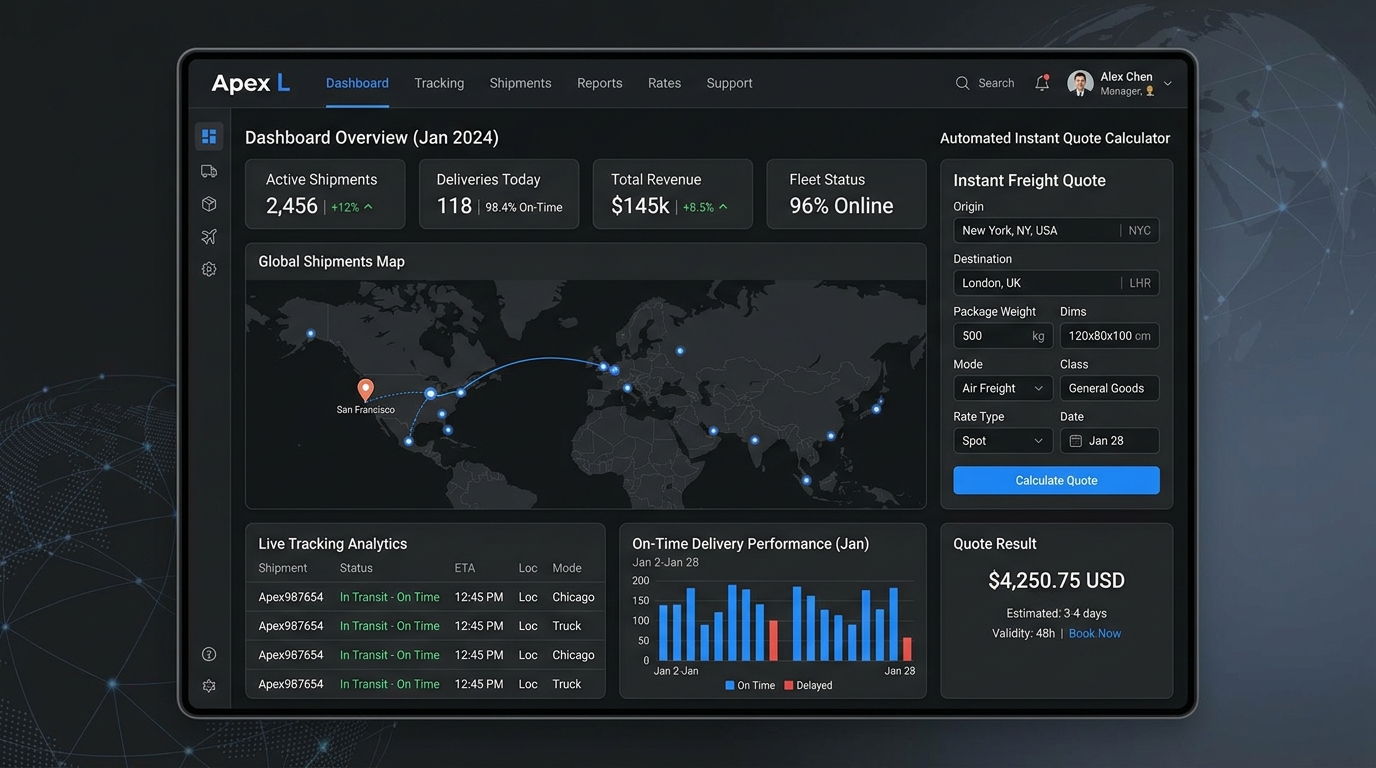The height and width of the screenshot is (768, 1376).
Task: Click the $4,250.75 USD quote result
Action: pyautogui.click(x=1056, y=580)
